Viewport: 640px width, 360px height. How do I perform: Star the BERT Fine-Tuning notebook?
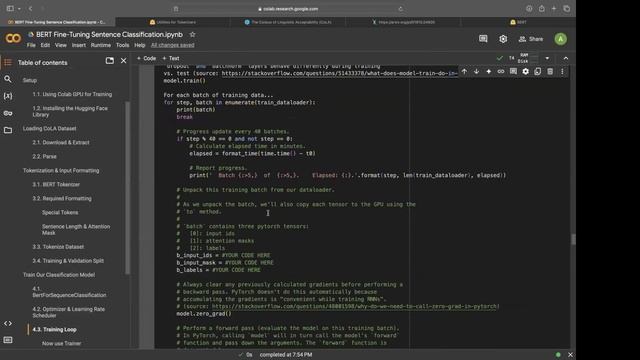pos(192,35)
